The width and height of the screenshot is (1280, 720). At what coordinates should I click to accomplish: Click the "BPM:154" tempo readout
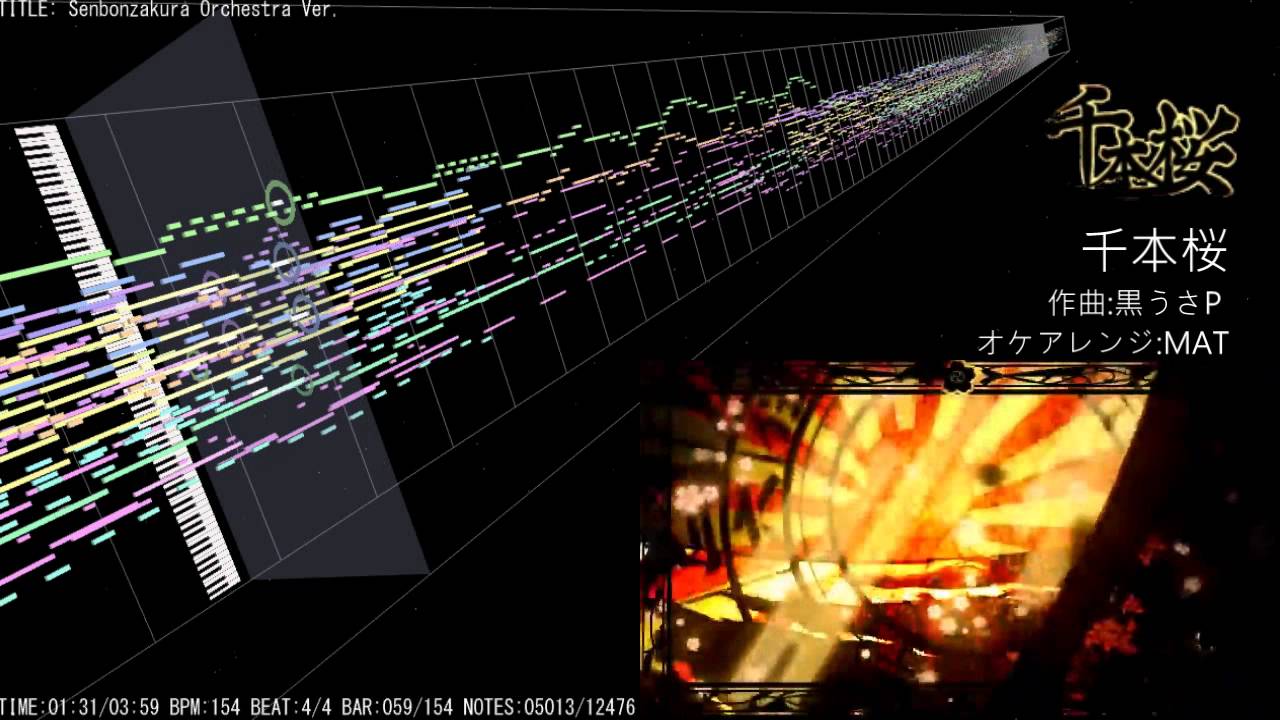pos(204,708)
